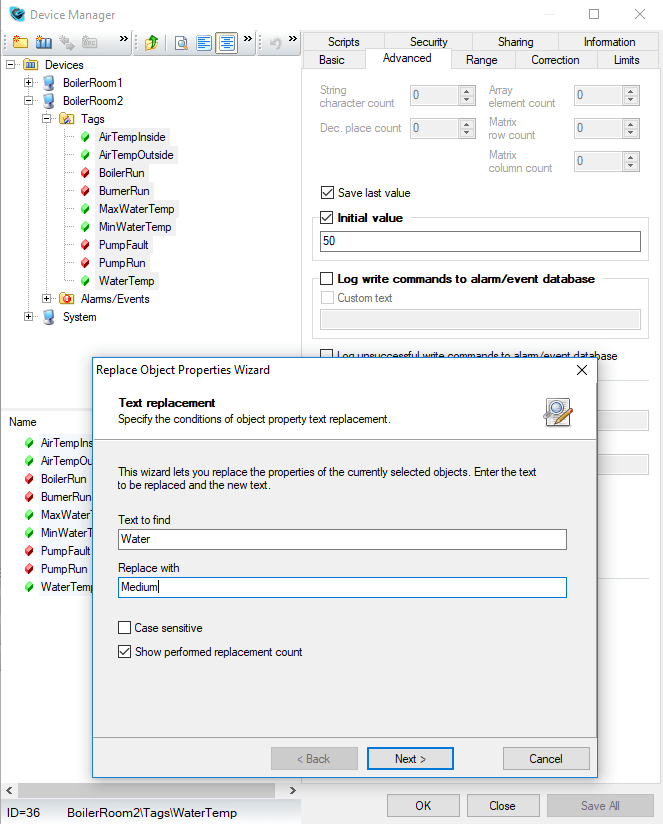
Task: Click the folder-up green arrow icon
Action: pos(152,42)
